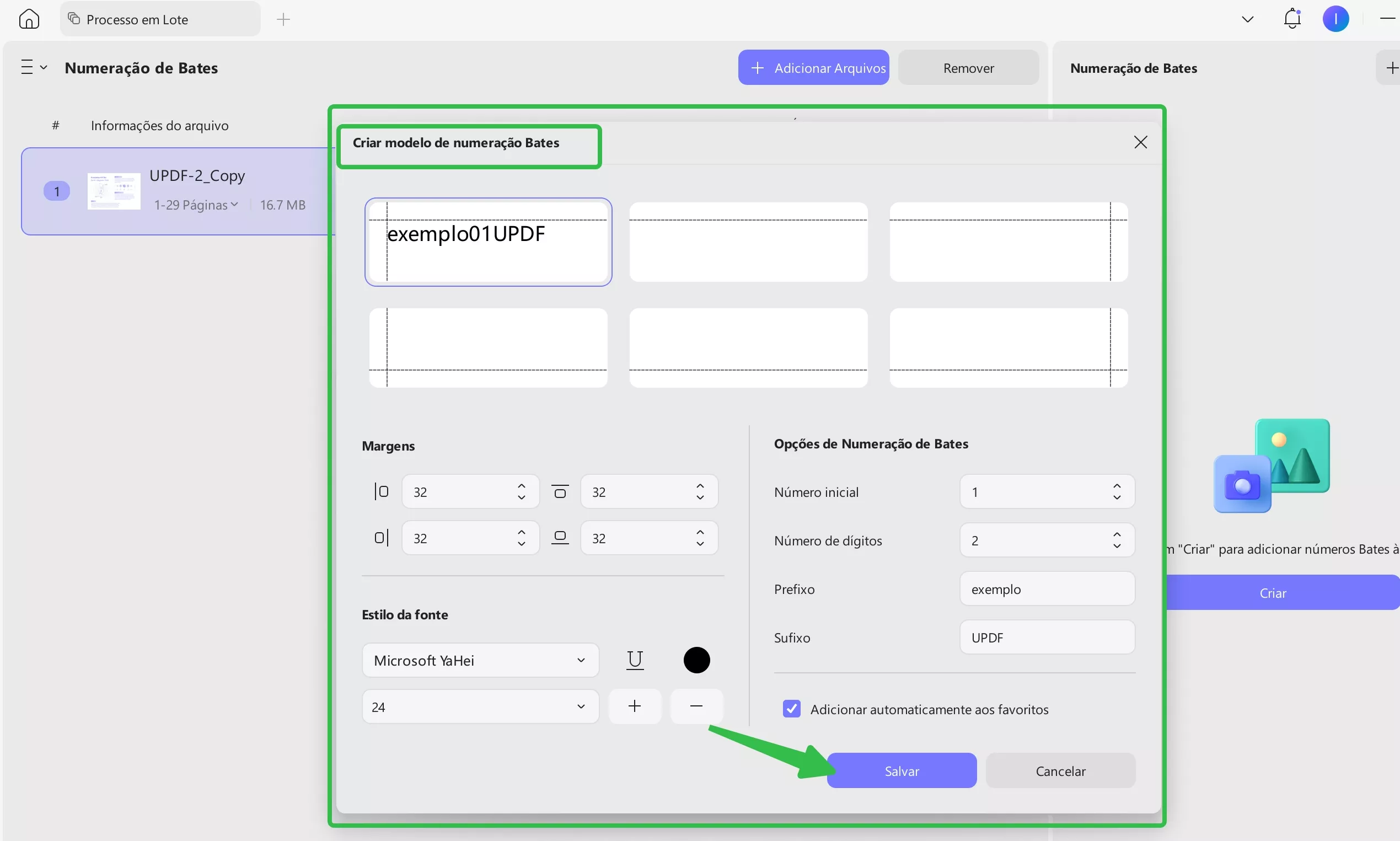Click Salvar to save template
1400x841 pixels.
[902, 771]
